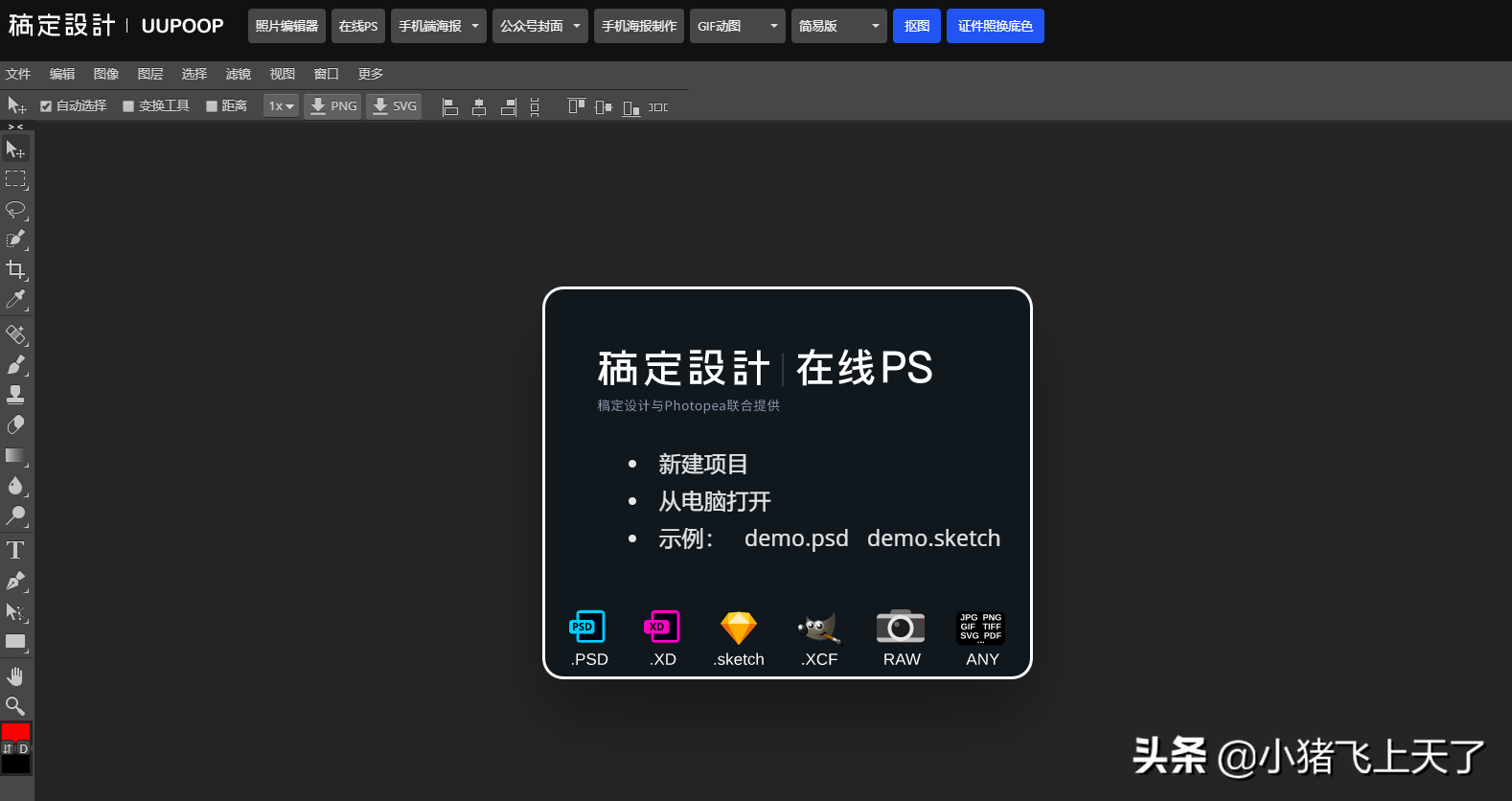Select the Hand tool
The height and width of the screenshot is (801, 1512).
click(15, 676)
